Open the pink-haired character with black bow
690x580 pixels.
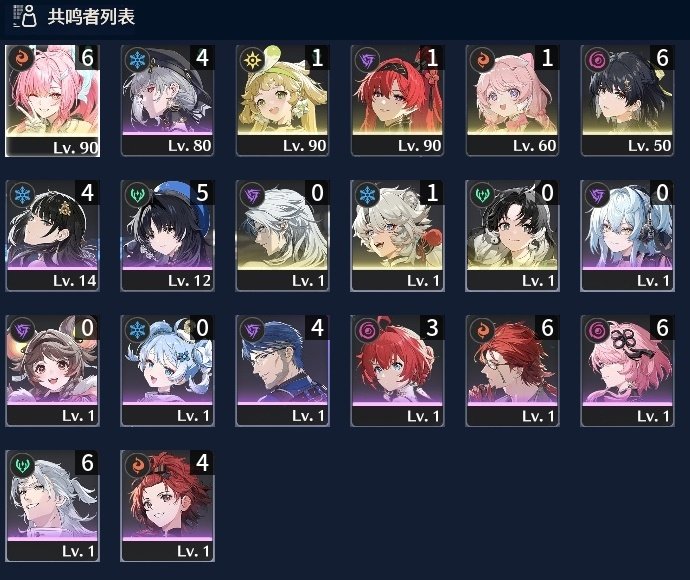click(627, 371)
